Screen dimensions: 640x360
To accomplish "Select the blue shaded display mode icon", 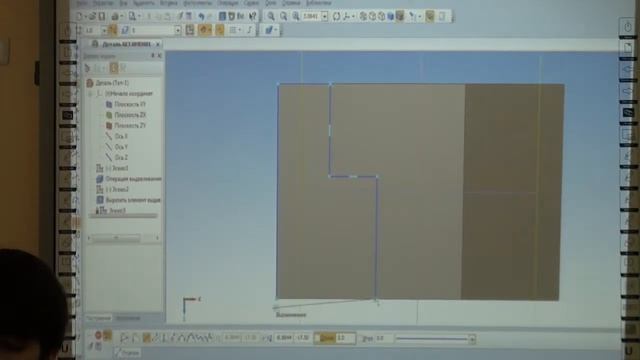I will tap(391, 16).
